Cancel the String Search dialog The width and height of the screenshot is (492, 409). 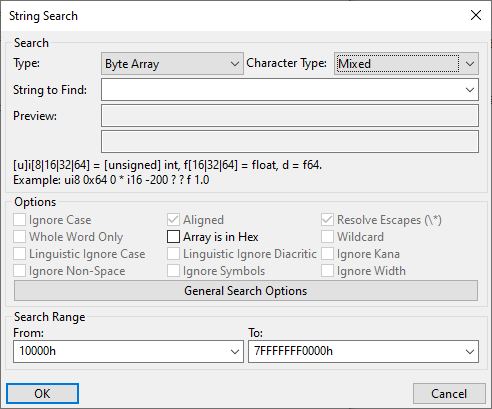click(x=449, y=393)
